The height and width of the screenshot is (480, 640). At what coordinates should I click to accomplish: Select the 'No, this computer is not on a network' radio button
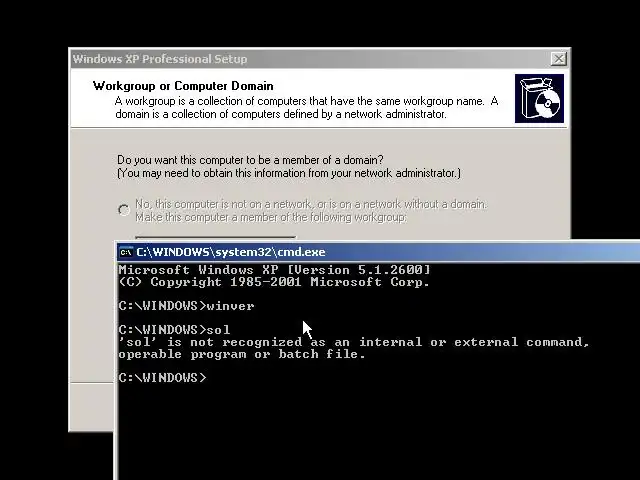[x=124, y=210]
